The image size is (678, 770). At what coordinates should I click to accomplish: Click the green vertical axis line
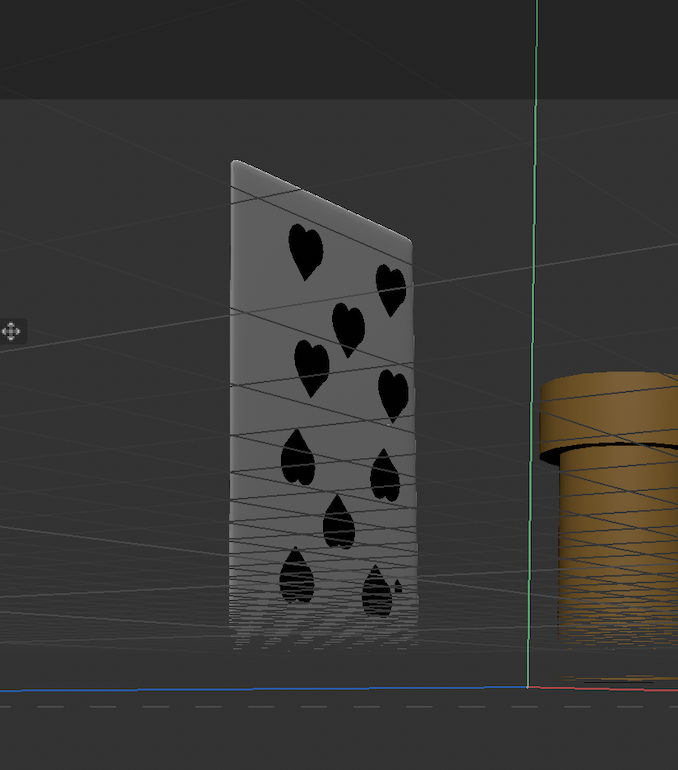coord(535,200)
